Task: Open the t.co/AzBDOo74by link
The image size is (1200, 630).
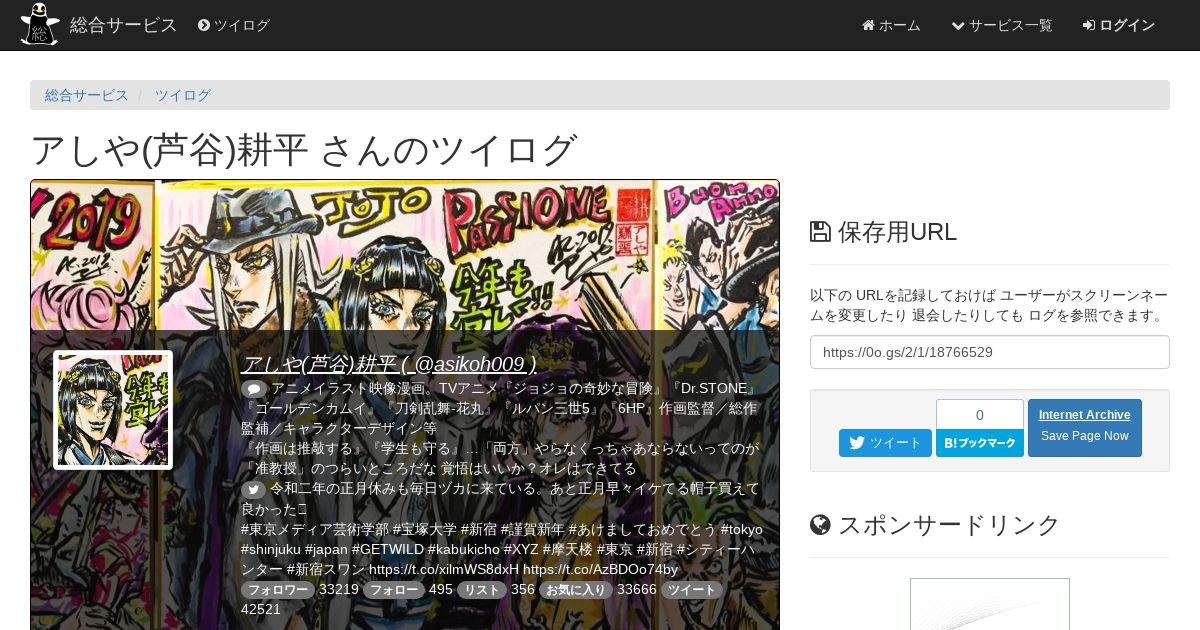Action: (600, 569)
